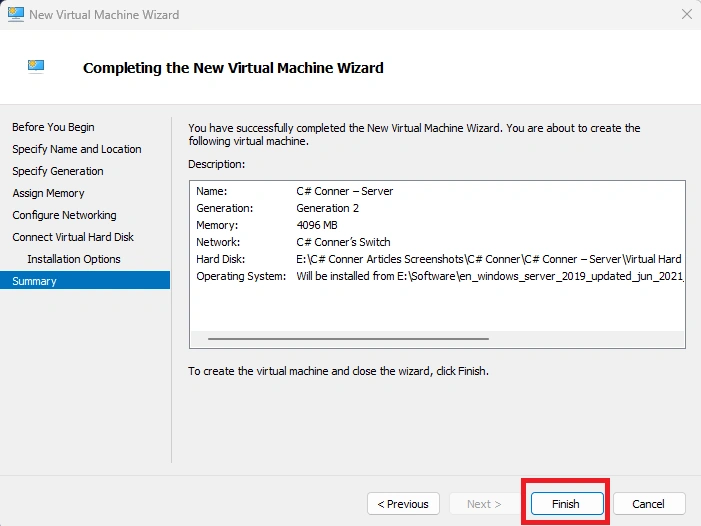Screen dimensions: 701x526
Task: Click the wizard title bar computer icon
Action: [16, 14]
